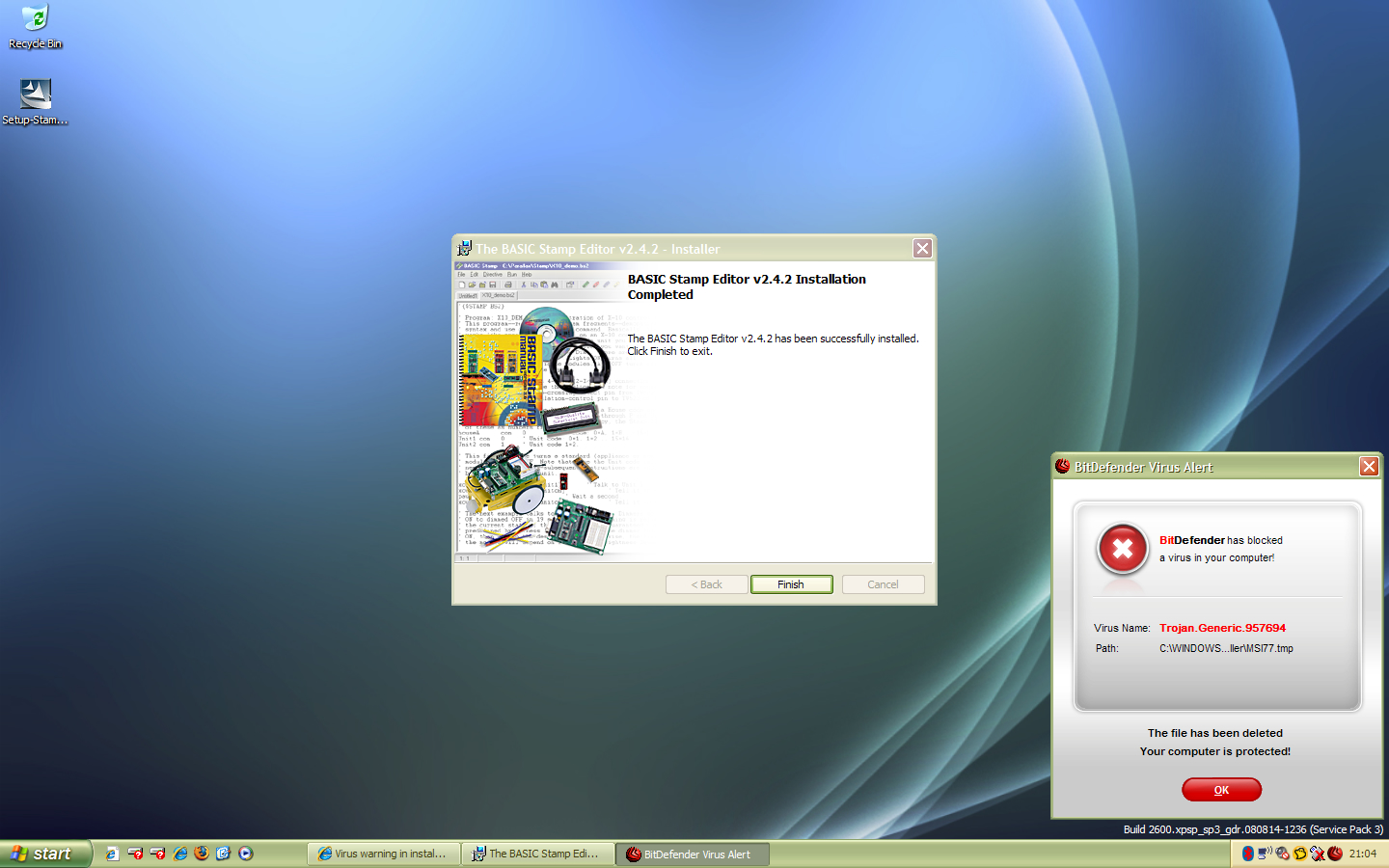Click the BASIC Stamp product image in installer
This screenshot has width=1389, height=868.
(x=540, y=410)
